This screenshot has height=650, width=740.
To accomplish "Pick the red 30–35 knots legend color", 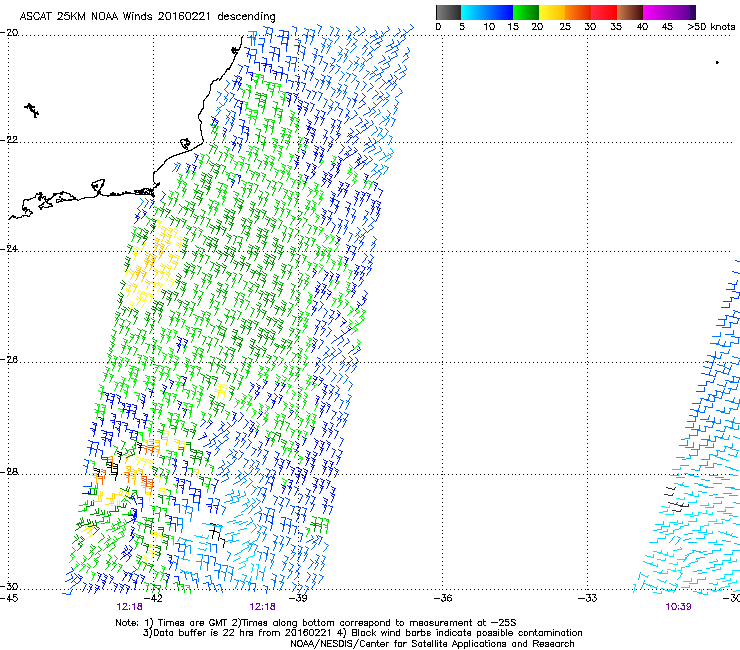I will pos(604,12).
